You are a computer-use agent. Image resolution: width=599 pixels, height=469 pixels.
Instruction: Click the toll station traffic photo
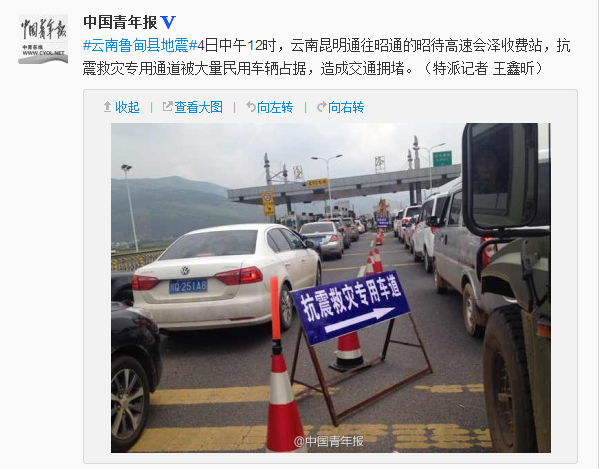(331, 288)
